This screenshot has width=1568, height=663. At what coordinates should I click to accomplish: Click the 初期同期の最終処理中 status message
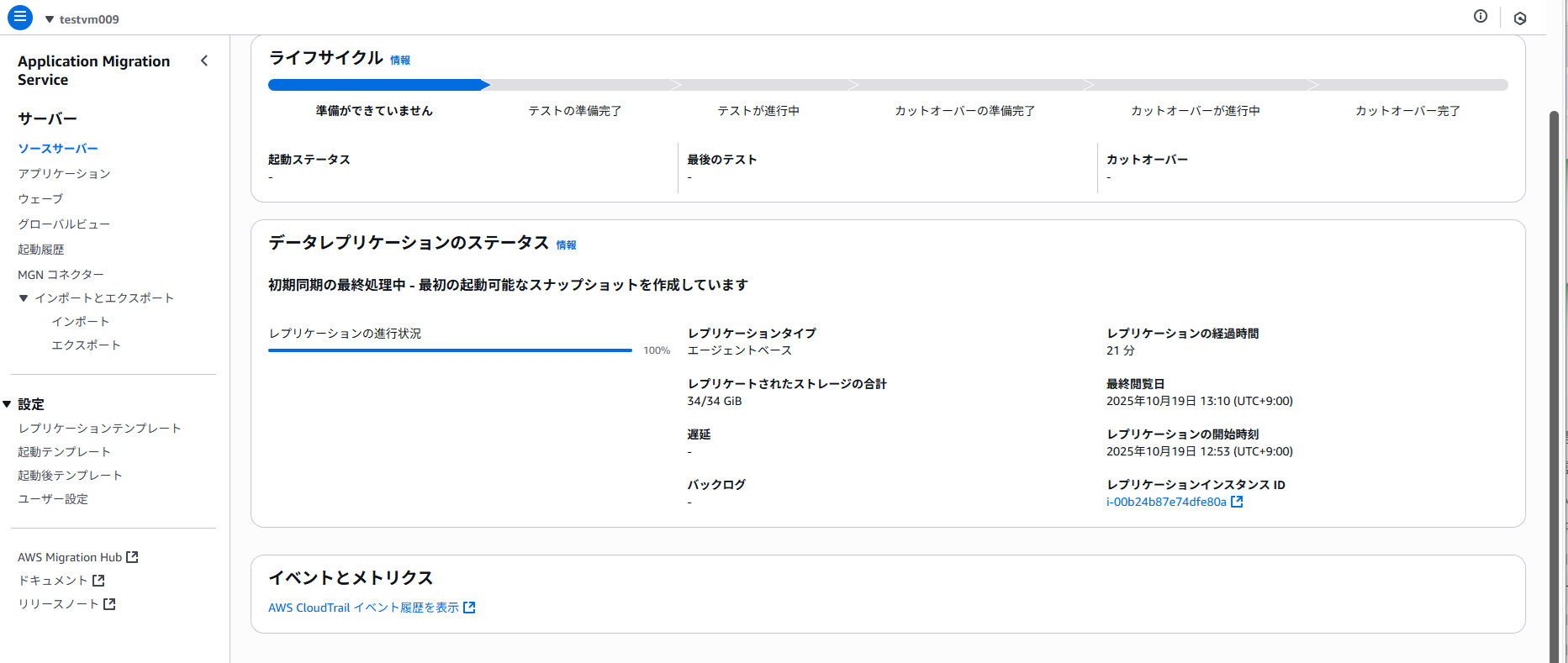(508, 285)
